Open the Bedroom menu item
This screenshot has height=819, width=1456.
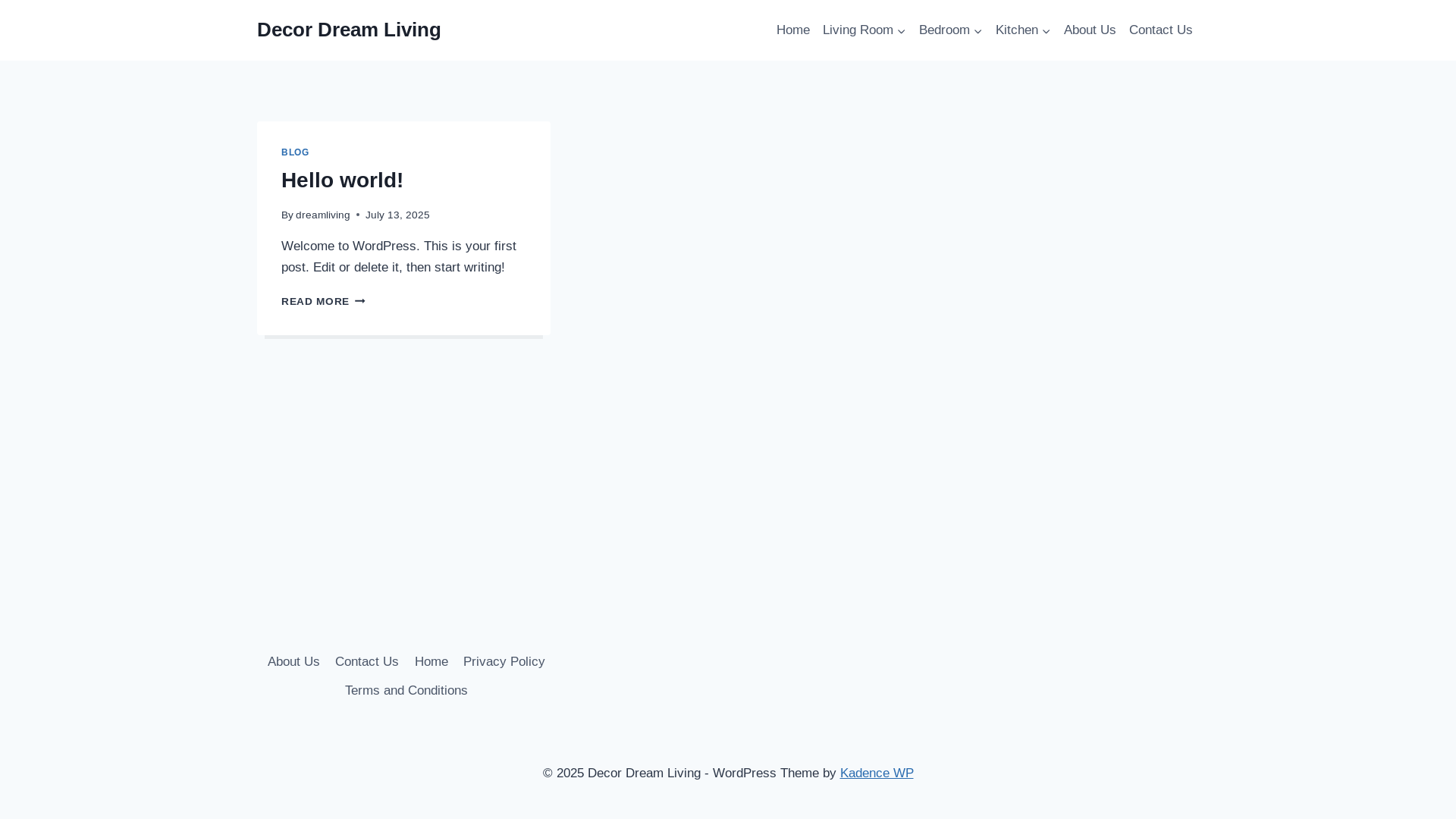pyautogui.click(x=944, y=30)
